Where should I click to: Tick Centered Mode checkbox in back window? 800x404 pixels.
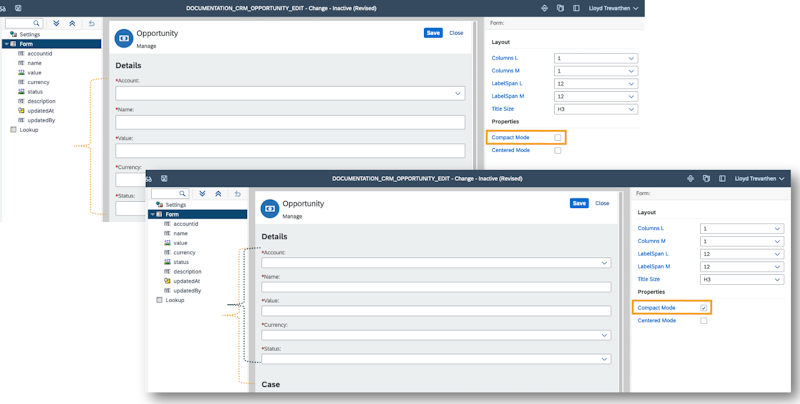(x=558, y=150)
